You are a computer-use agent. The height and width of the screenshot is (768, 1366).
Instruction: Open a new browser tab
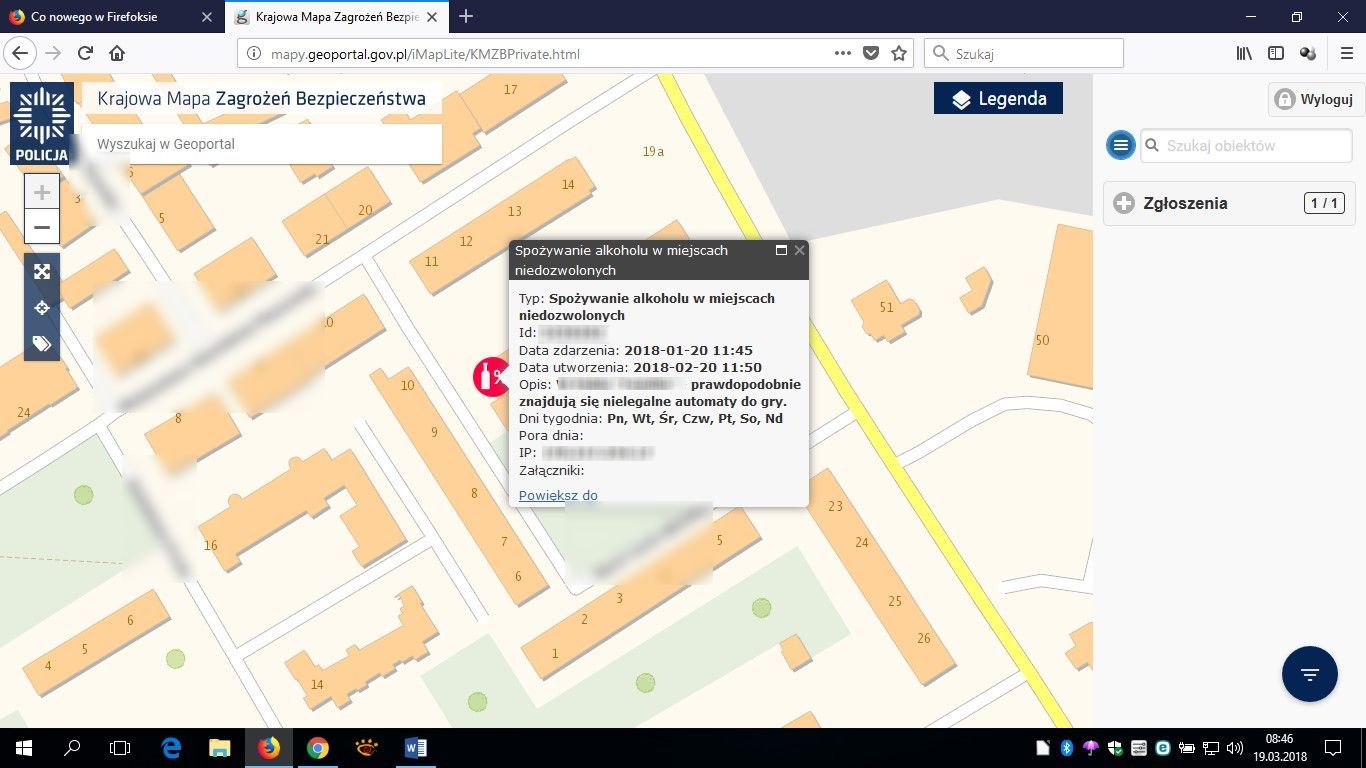[x=466, y=17]
